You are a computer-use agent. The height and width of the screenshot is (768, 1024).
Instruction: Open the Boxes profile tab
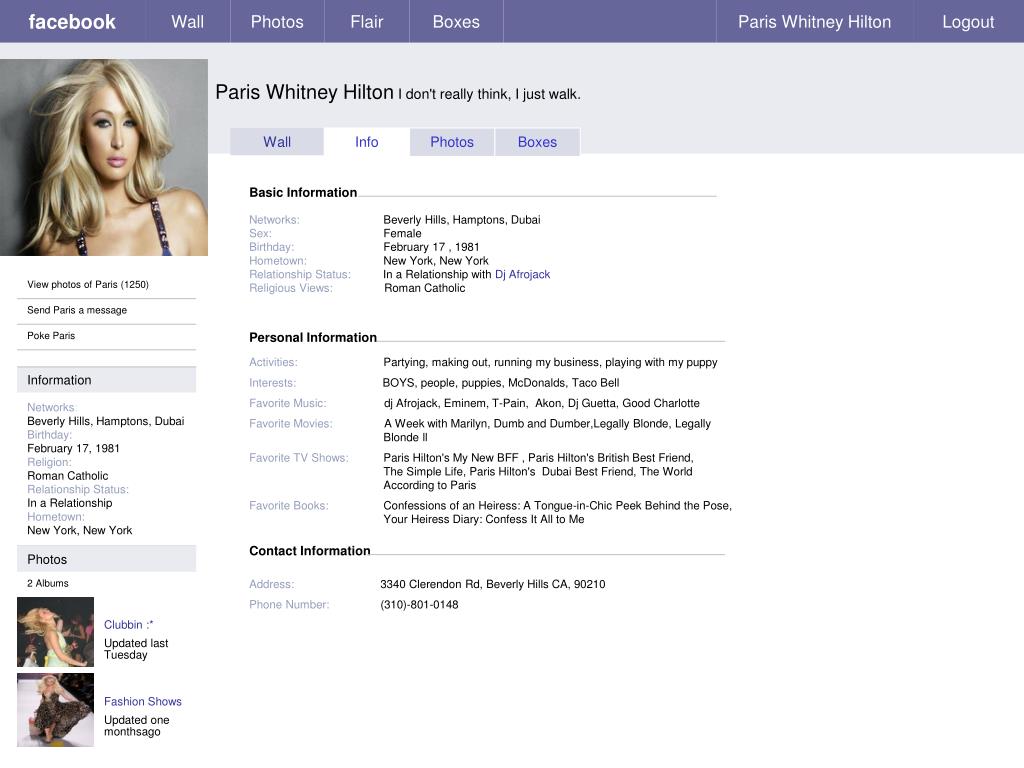click(x=537, y=142)
